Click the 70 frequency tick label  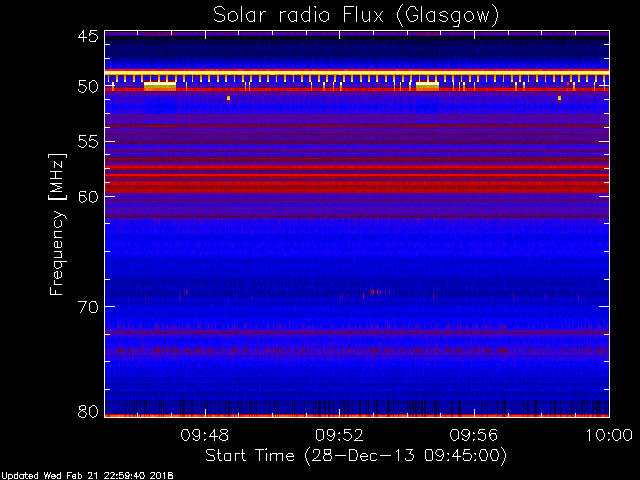(88, 307)
